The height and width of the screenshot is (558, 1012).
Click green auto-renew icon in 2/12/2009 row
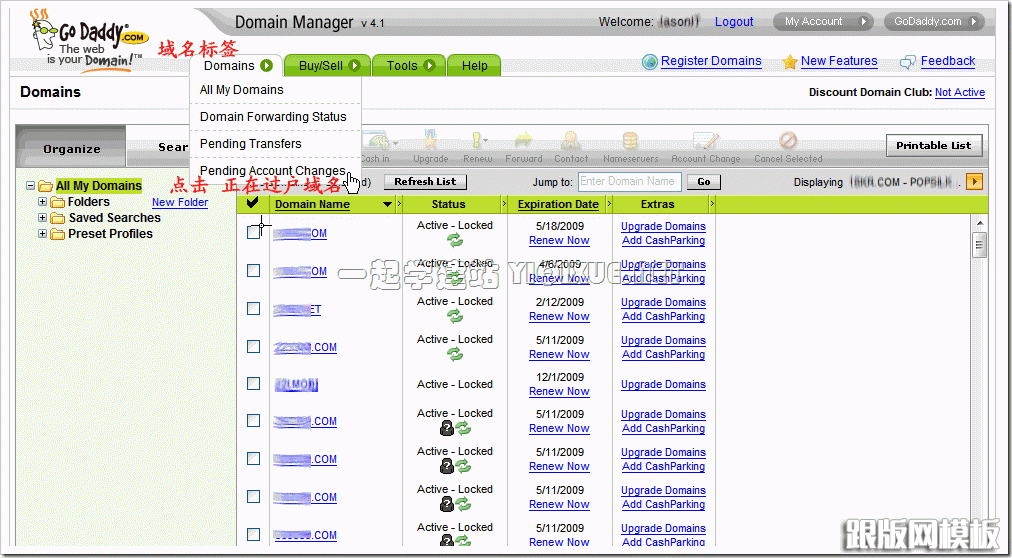455,317
